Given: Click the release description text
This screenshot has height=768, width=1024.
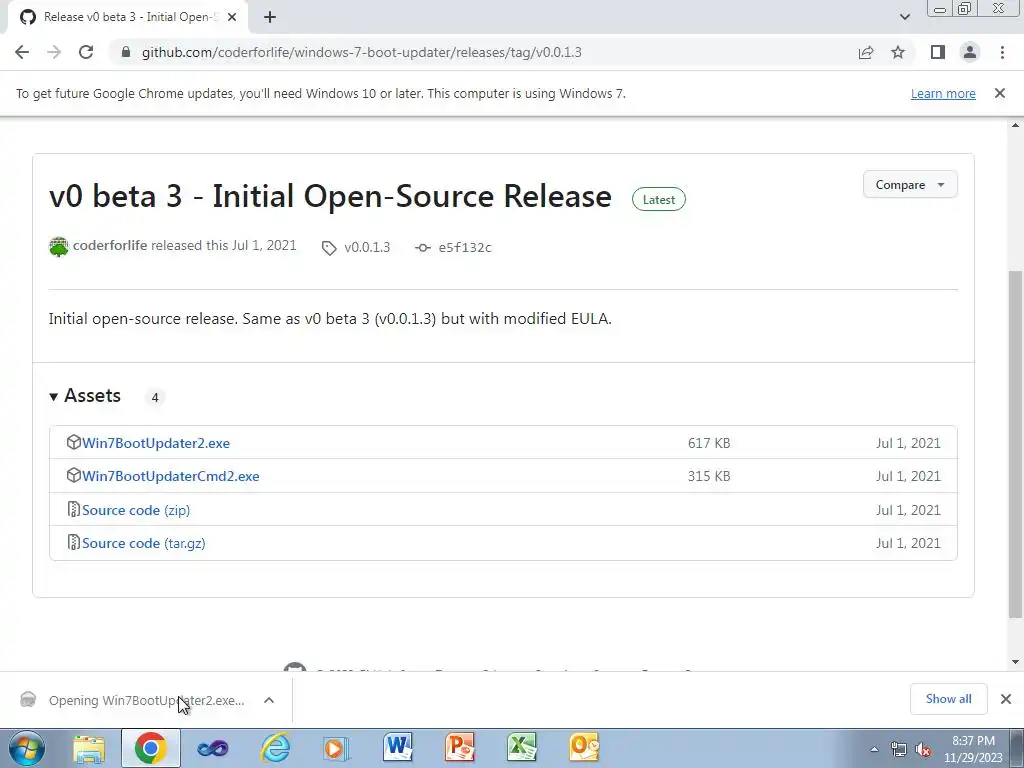Looking at the screenshot, I should pyautogui.click(x=330, y=319).
